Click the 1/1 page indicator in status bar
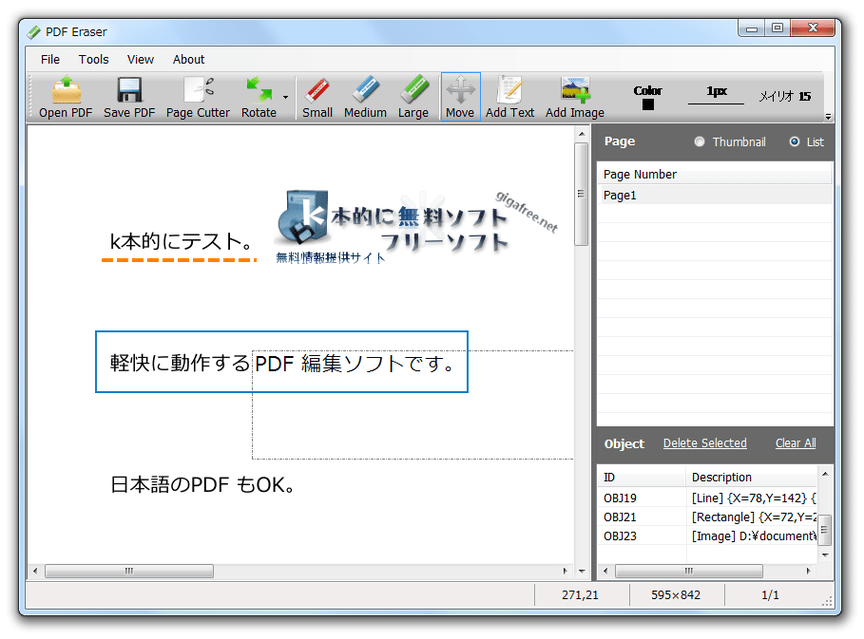 pyautogui.click(x=770, y=595)
